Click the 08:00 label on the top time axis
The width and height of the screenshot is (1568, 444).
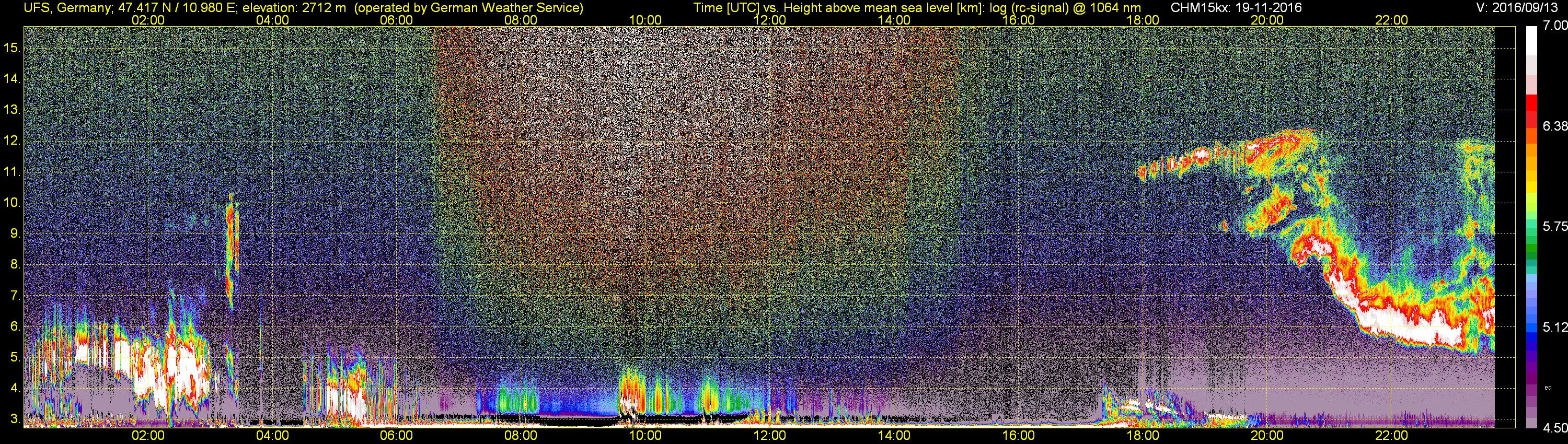tap(521, 20)
